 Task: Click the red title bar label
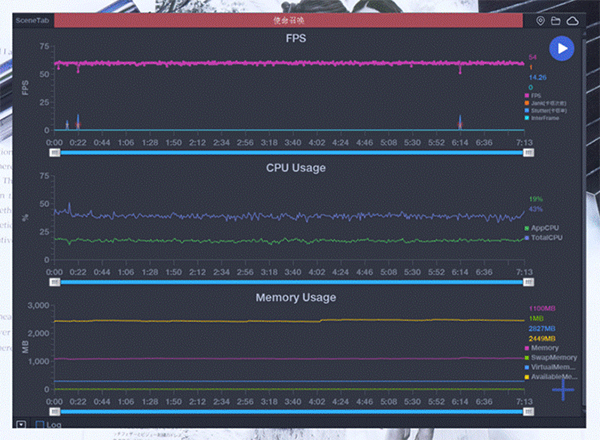pyautogui.click(x=289, y=20)
